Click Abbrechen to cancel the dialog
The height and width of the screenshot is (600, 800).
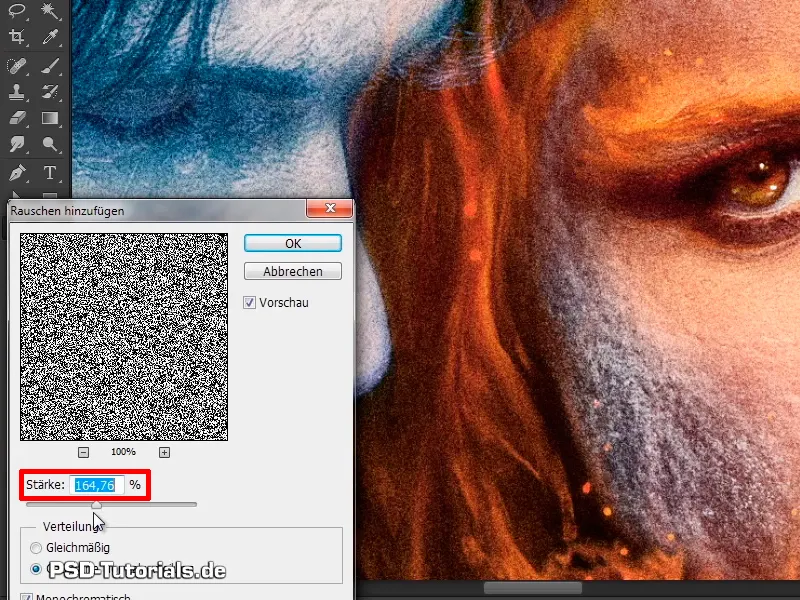pos(293,271)
